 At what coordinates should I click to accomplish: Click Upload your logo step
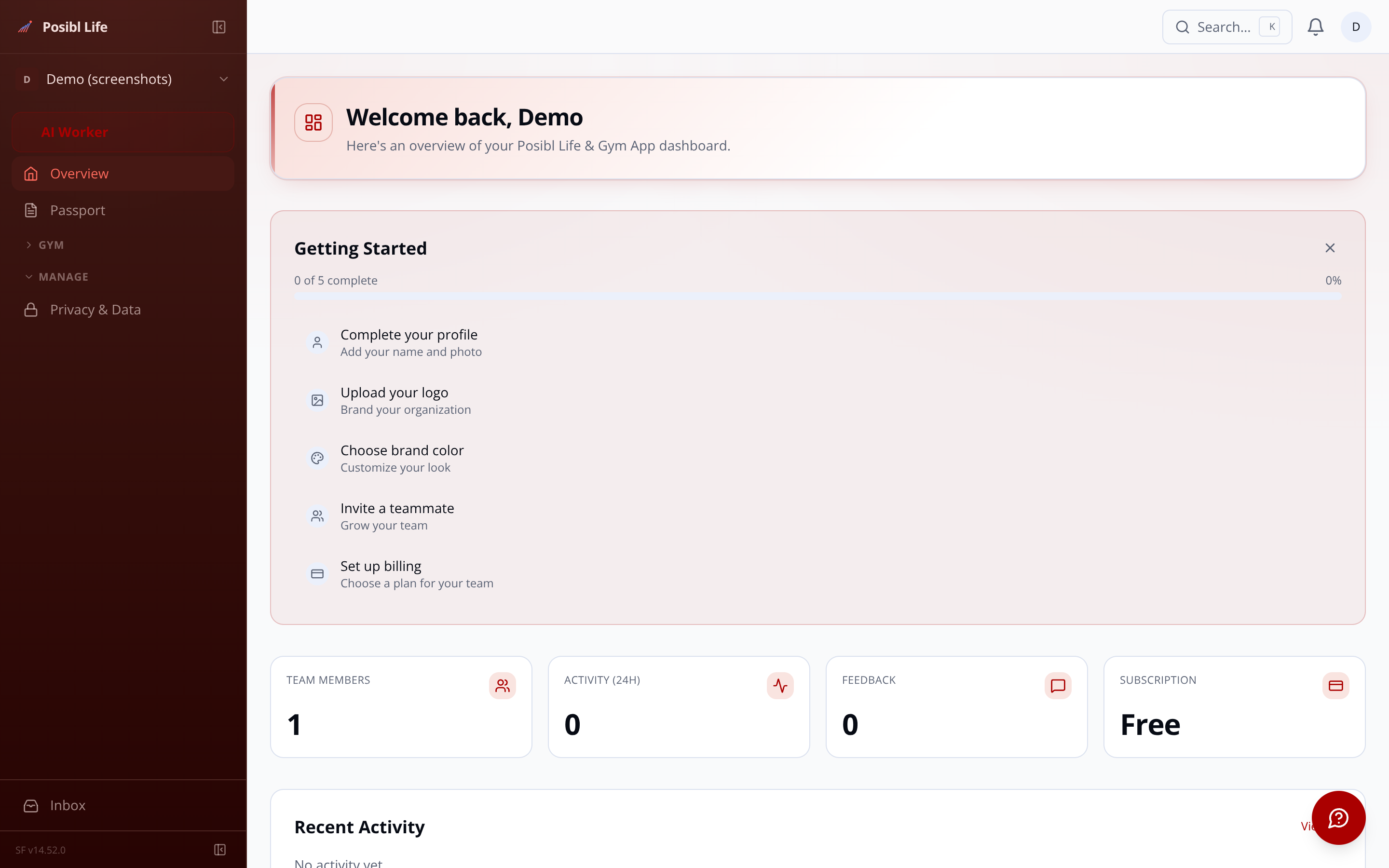point(817,400)
